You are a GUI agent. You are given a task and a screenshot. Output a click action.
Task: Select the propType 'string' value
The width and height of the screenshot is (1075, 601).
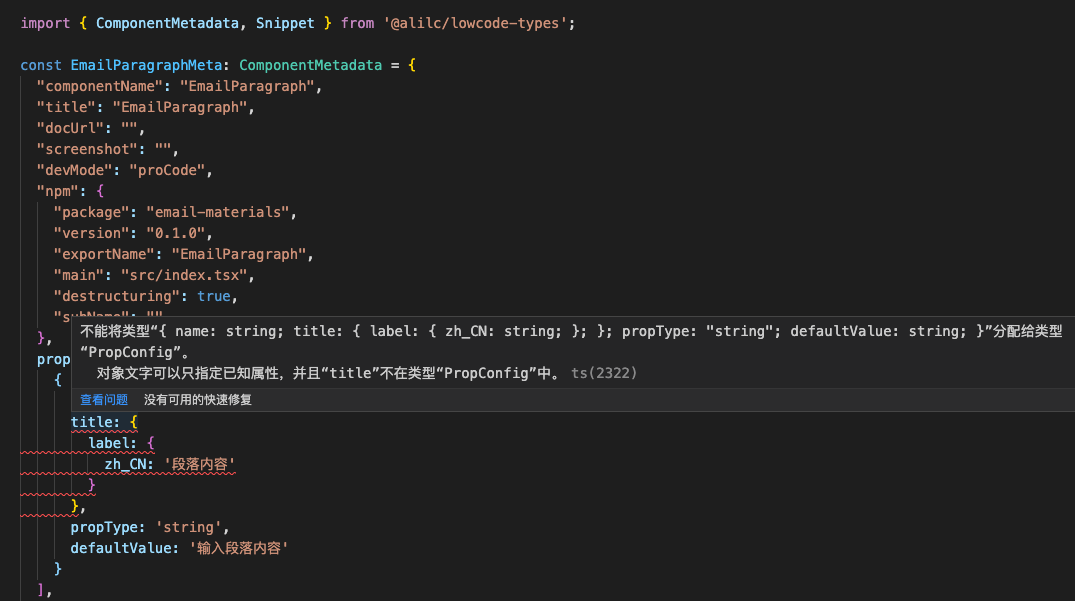click(x=190, y=526)
